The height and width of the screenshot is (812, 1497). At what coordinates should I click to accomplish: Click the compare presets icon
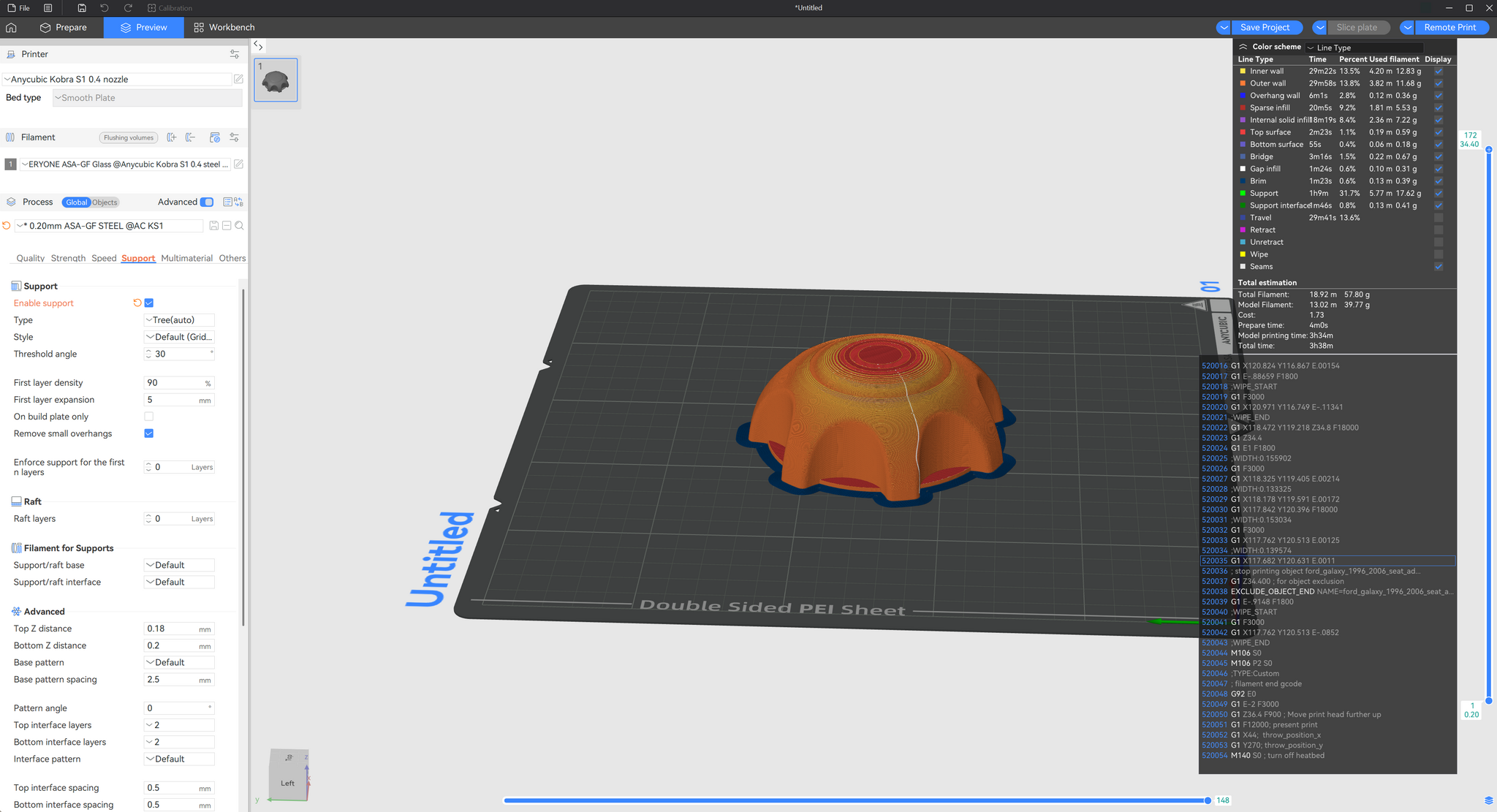[x=238, y=202]
